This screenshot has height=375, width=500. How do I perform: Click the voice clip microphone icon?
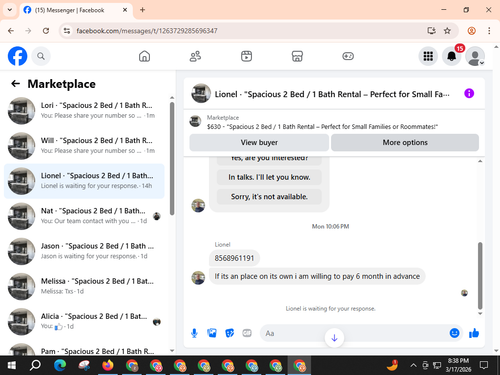[194, 333]
